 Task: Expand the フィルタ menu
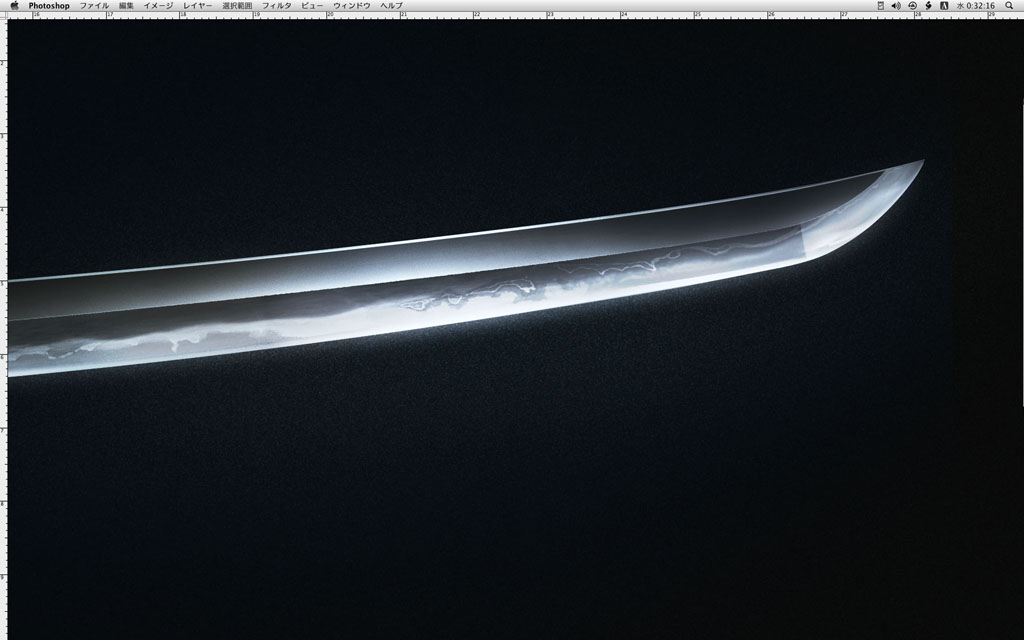point(276,5)
